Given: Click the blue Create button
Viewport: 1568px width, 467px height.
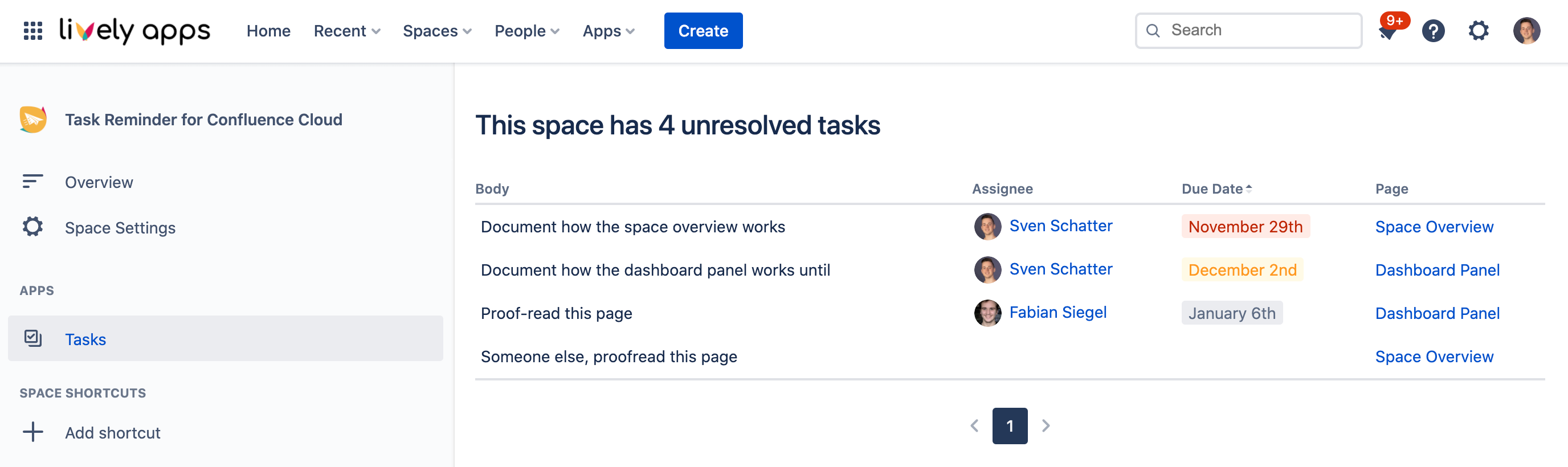Looking at the screenshot, I should tap(703, 30).
